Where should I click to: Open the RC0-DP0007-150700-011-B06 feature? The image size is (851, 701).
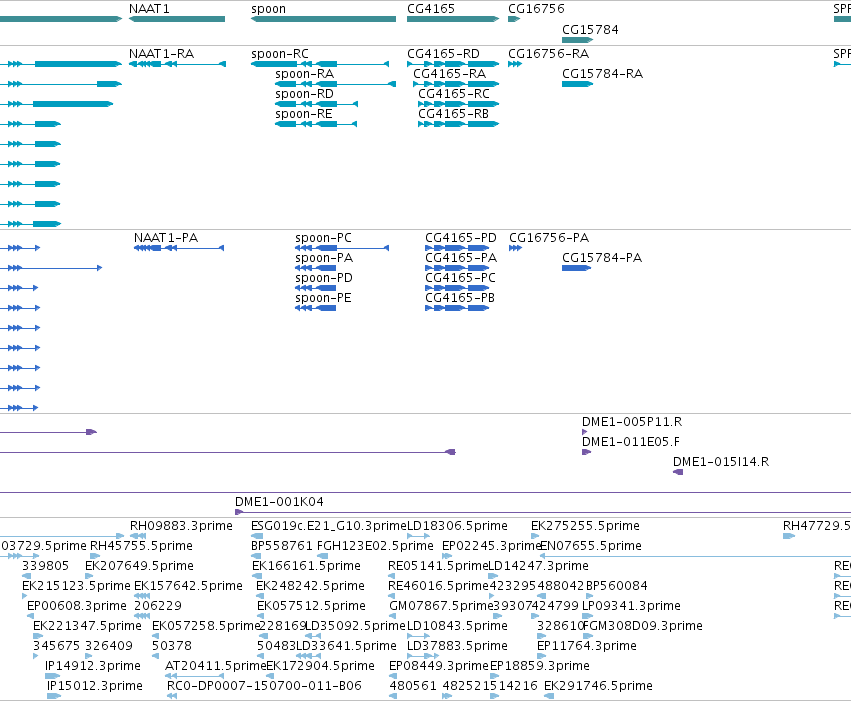172,696
